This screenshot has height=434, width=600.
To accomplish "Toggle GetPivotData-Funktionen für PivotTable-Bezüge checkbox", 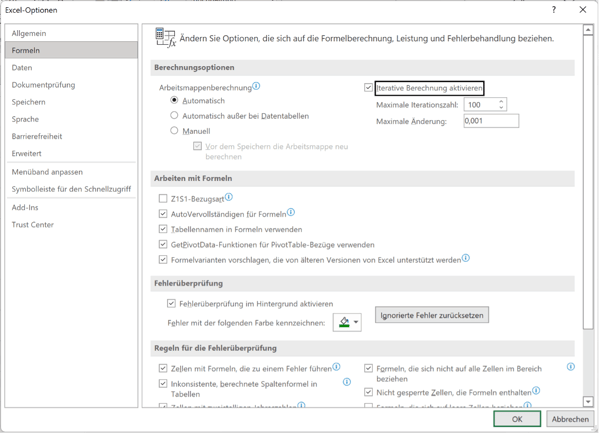I will (x=163, y=244).
